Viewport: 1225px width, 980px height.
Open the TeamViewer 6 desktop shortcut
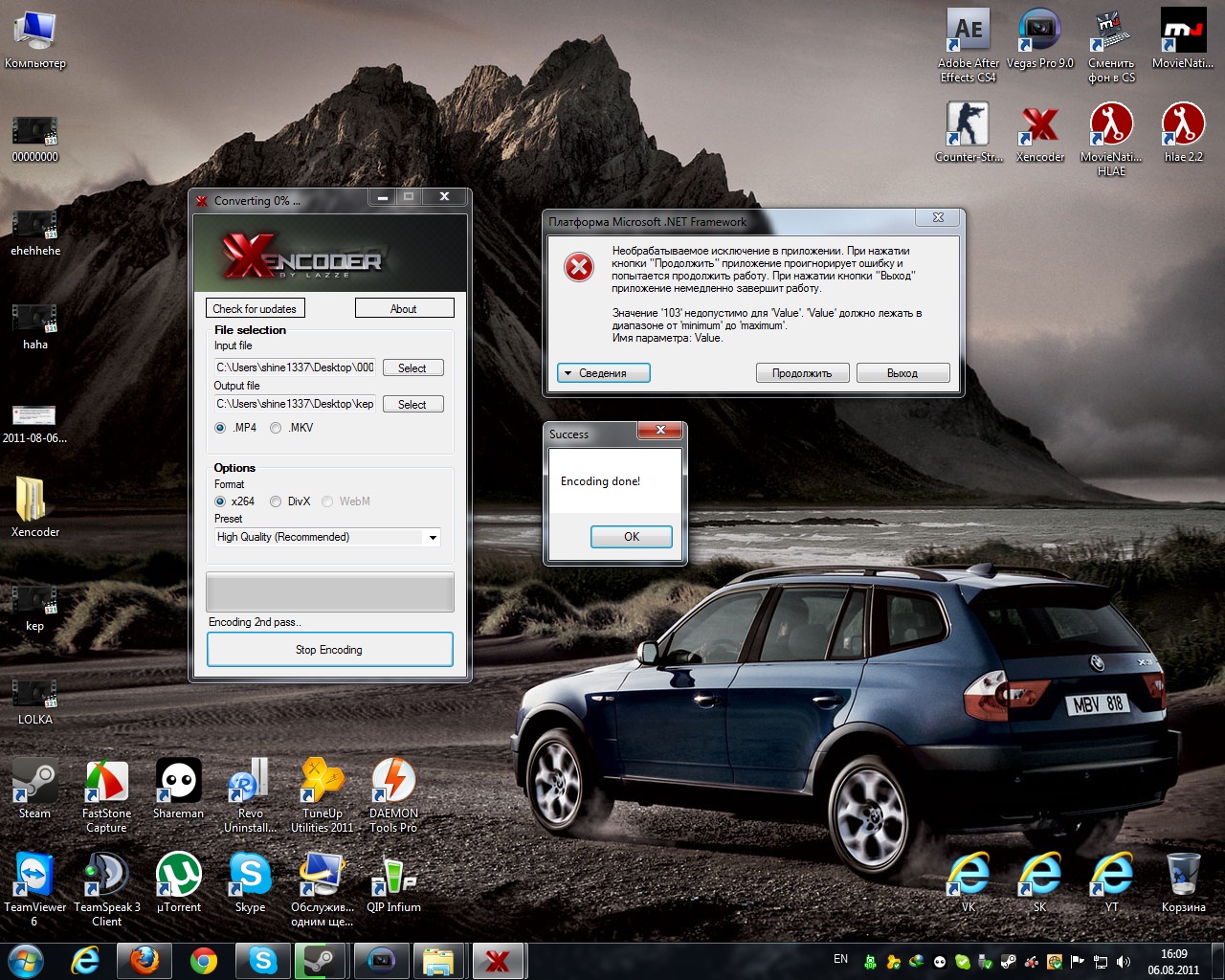[x=34, y=889]
